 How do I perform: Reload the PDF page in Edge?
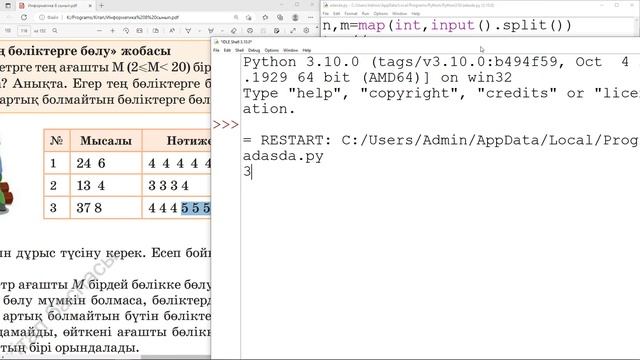[24, 18]
